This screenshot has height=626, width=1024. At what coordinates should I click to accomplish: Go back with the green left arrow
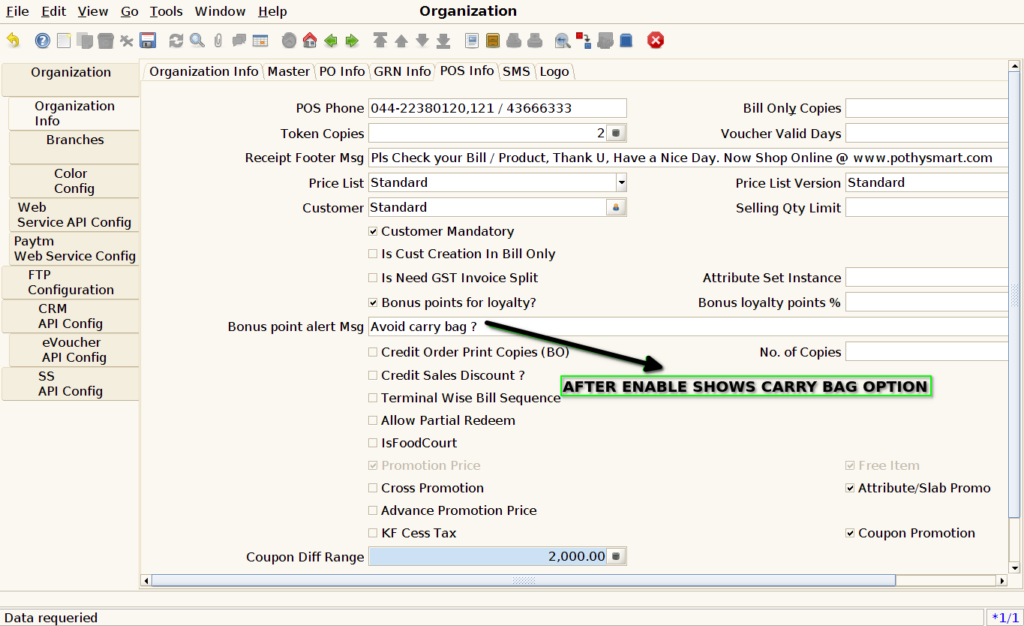point(331,40)
